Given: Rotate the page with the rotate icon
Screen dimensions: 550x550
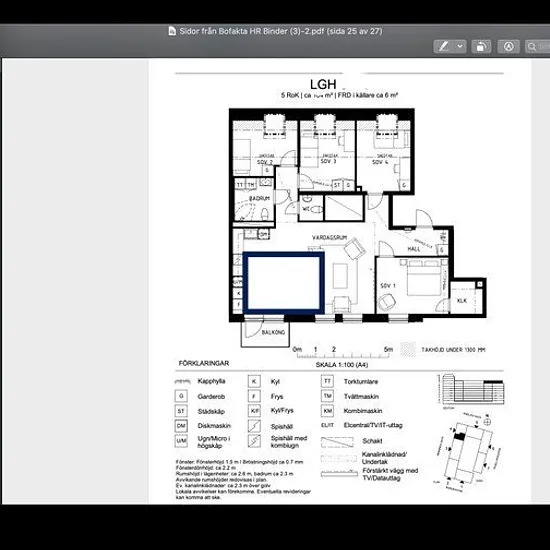Looking at the screenshot, I should click(x=481, y=46).
